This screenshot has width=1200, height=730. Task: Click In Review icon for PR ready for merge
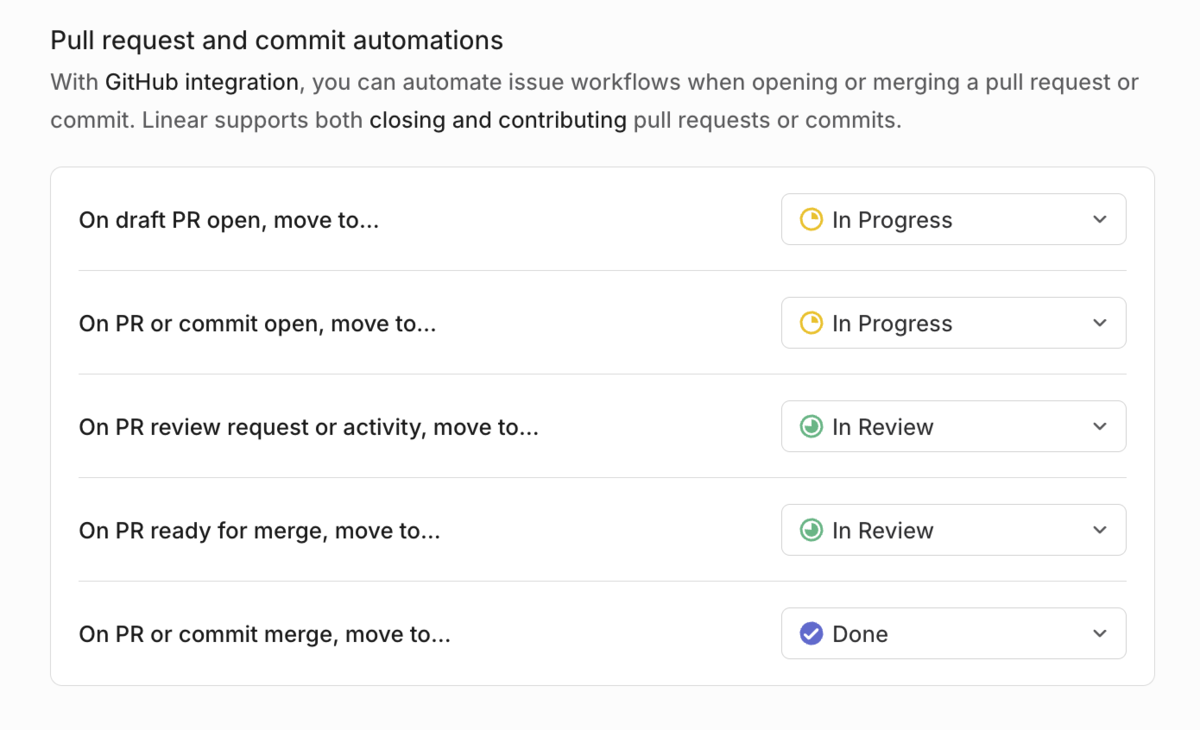click(x=811, y=530)
